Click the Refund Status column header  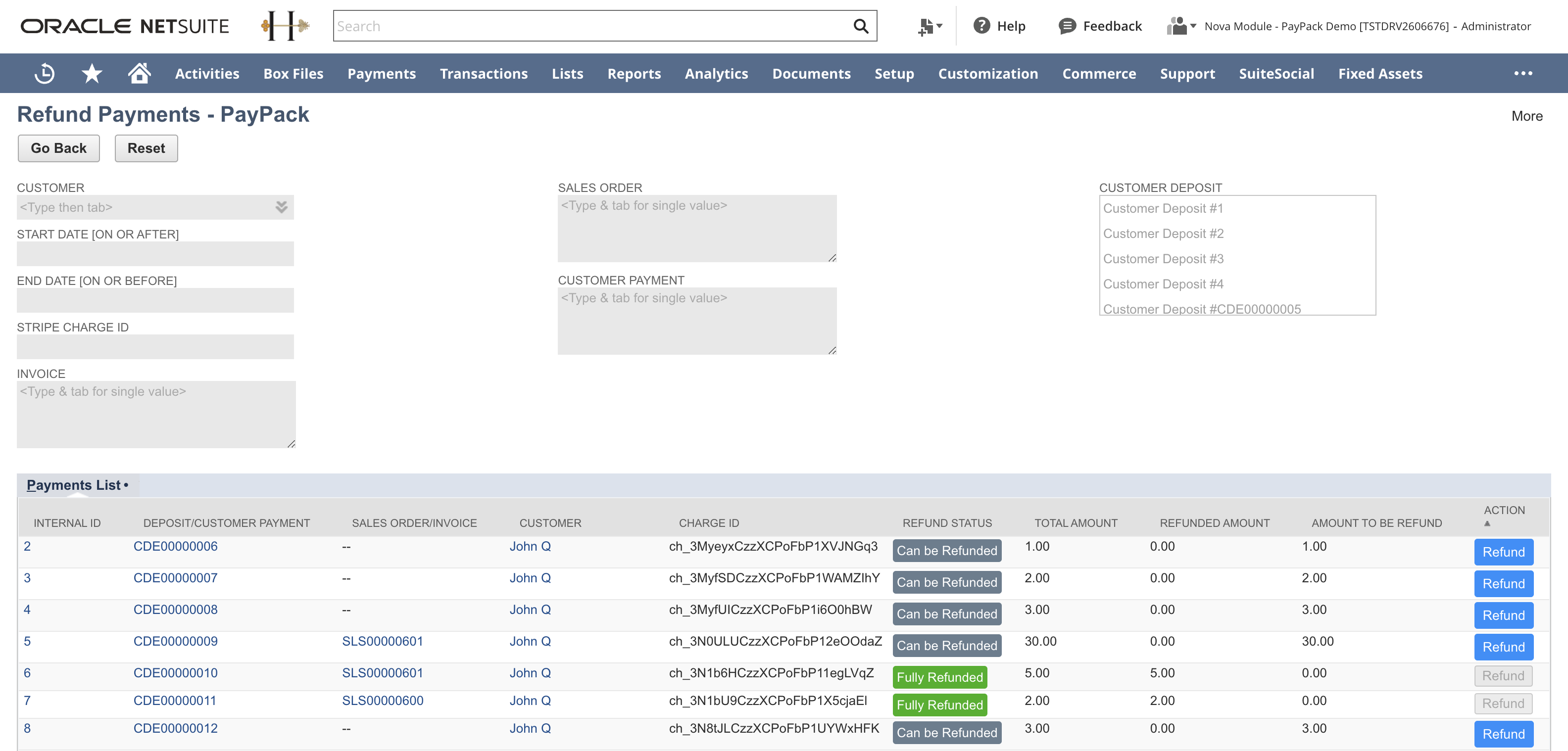tap(947, 523)
